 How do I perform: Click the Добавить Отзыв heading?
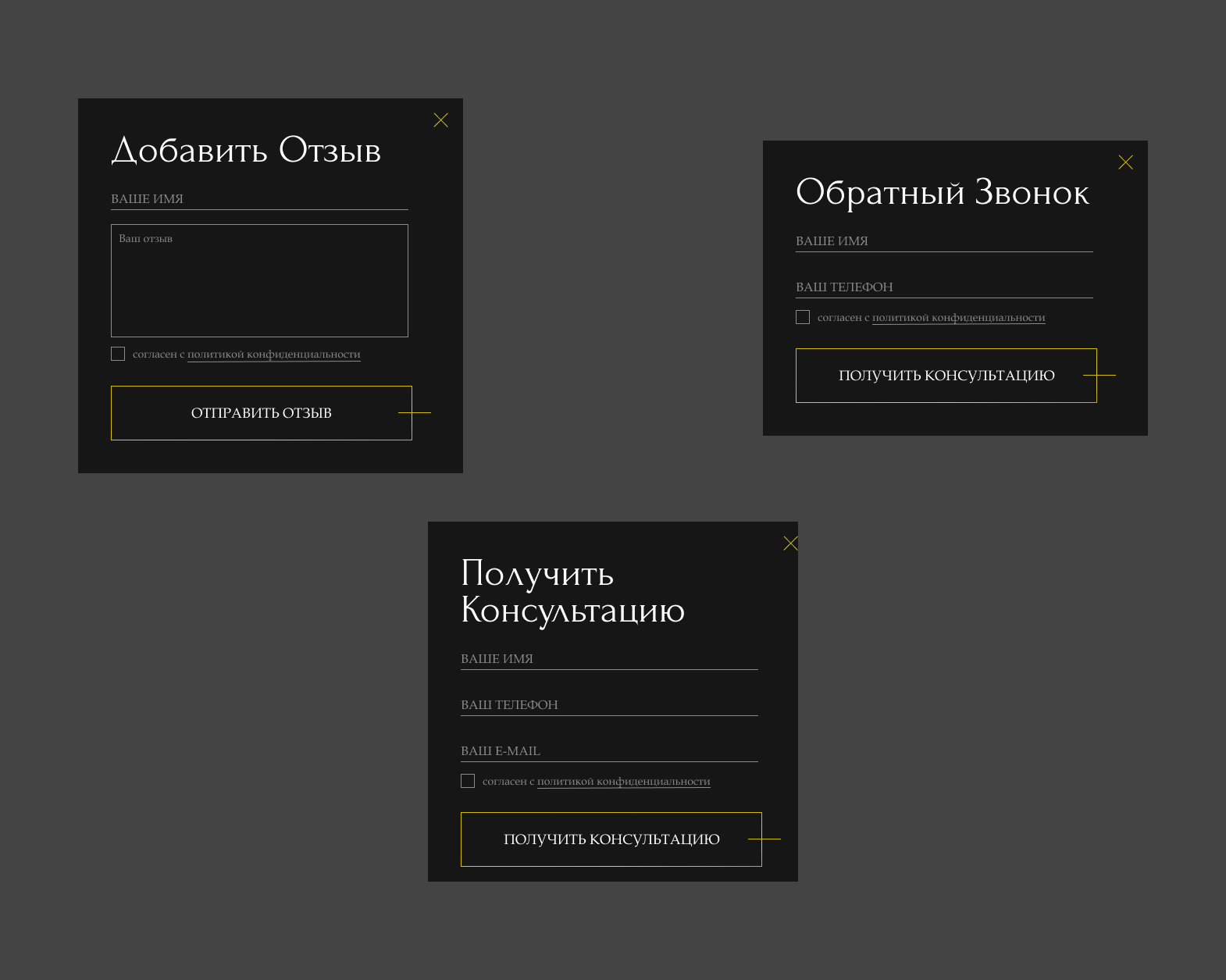coord(246,150)
